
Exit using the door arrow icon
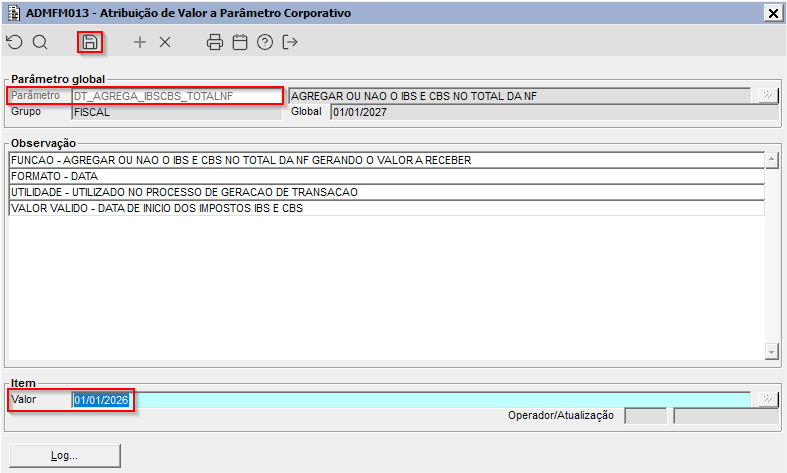(290, 42)
